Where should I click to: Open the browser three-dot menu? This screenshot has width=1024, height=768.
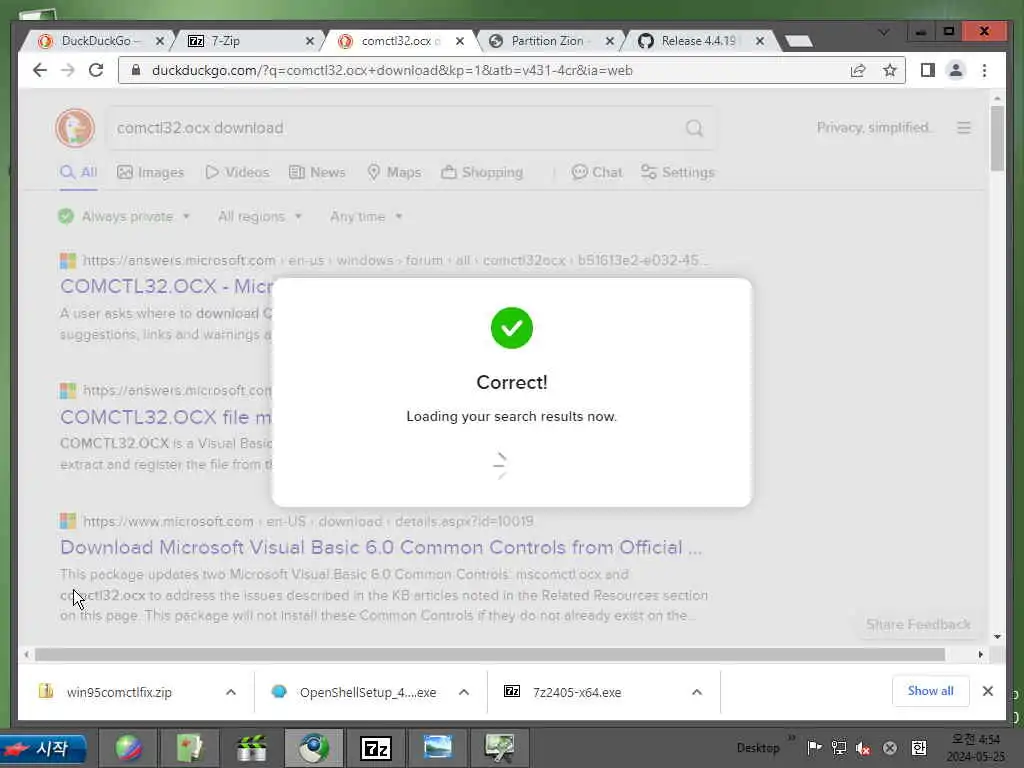(x=984, y=71)
